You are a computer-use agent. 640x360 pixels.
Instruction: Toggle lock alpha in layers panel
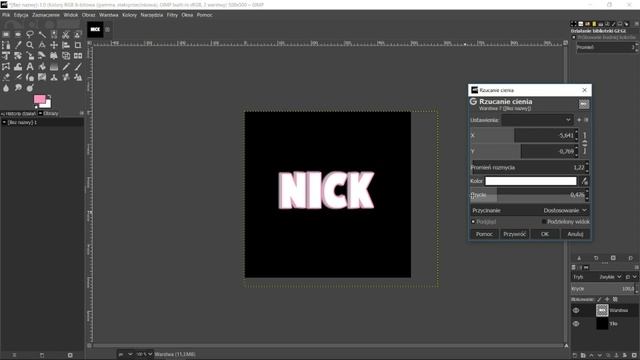(x=615, y=299)
